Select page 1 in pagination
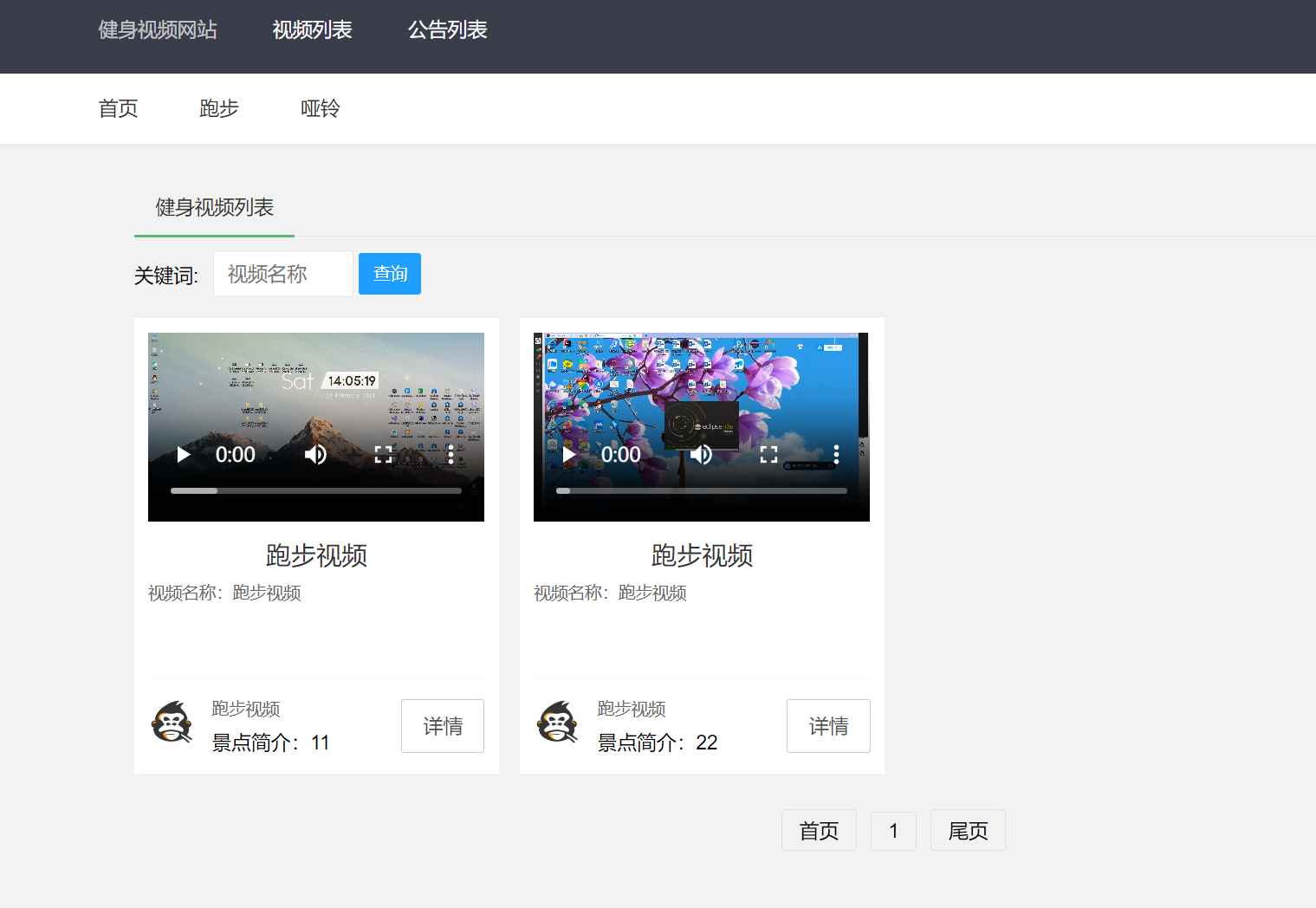1316x908 pixels. pos(893,832)
